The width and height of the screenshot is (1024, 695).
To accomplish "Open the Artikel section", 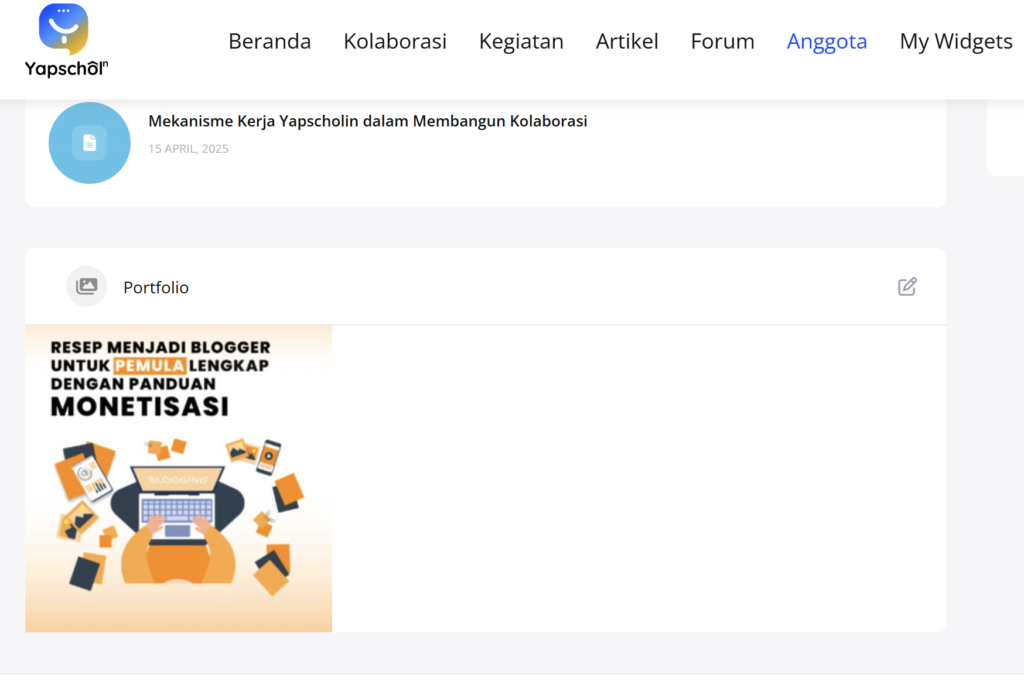I will pyautogui.click(x=627, y=41).
